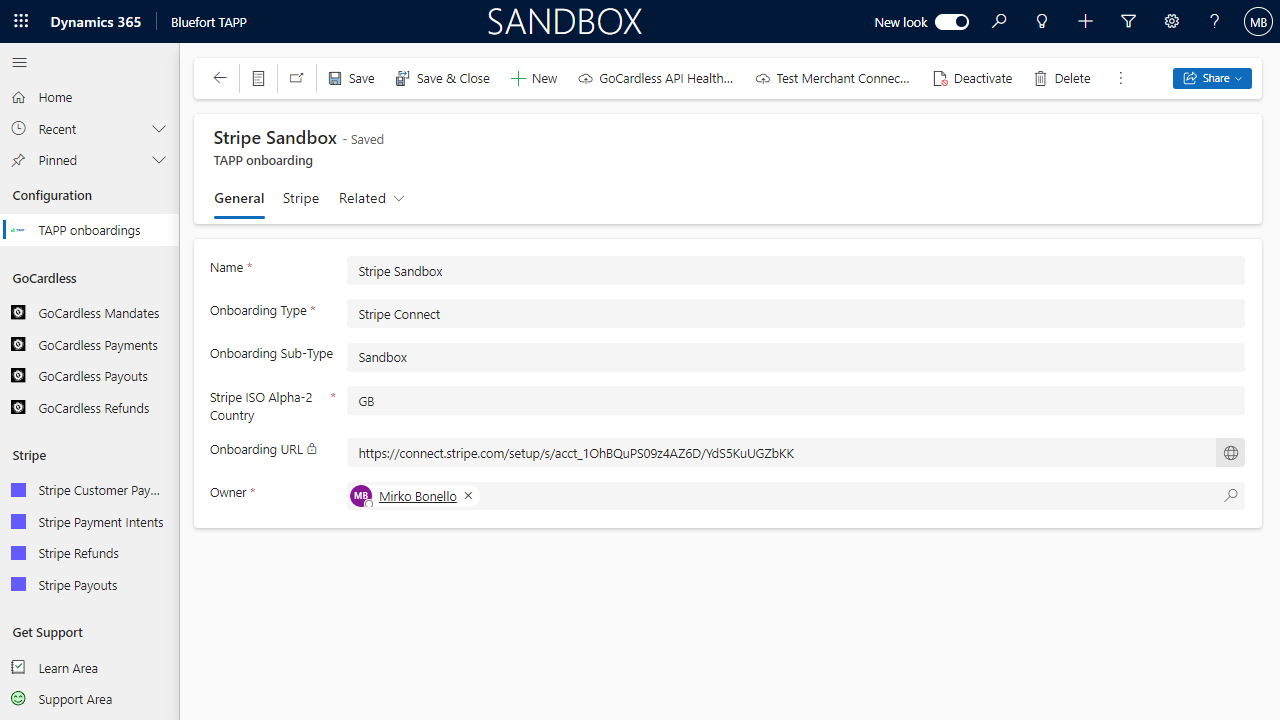Image resolution: width=1280 pixels, height=720 pixels.
Task: Remove owner Mirko Bonello with X
Action: pos(468,496)
